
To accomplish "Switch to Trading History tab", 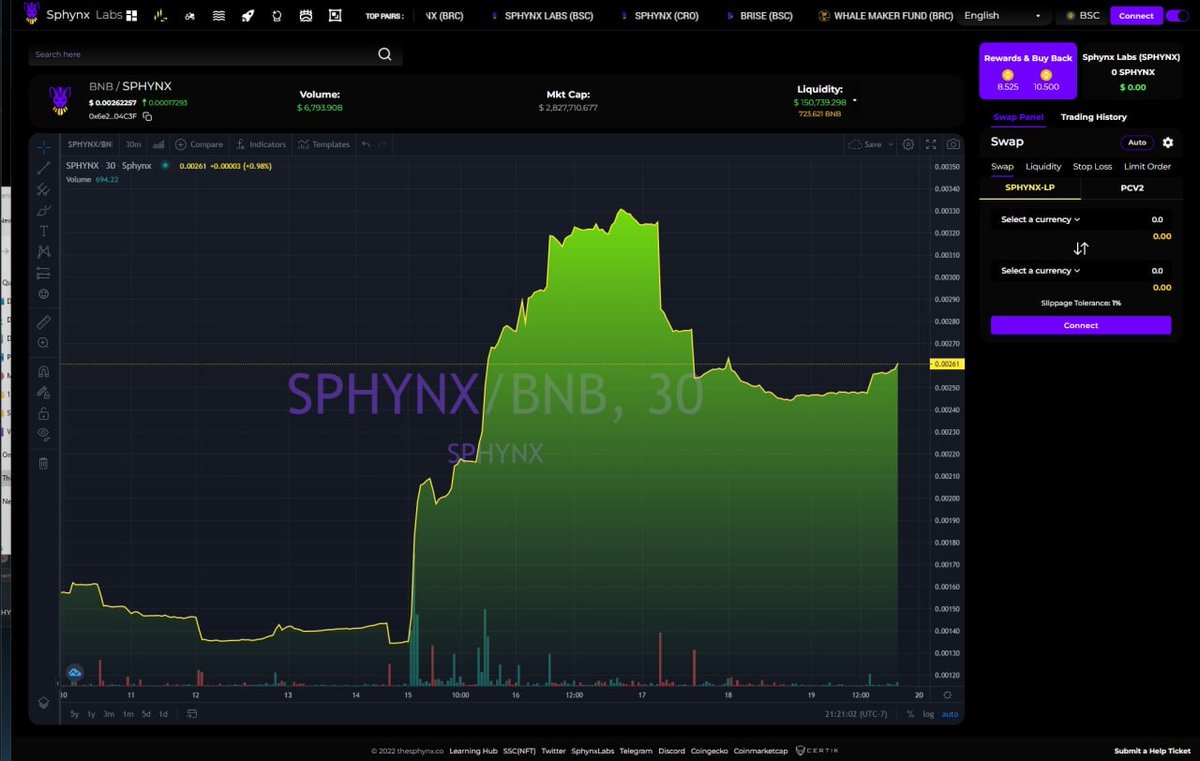I will pos(1093,117).
